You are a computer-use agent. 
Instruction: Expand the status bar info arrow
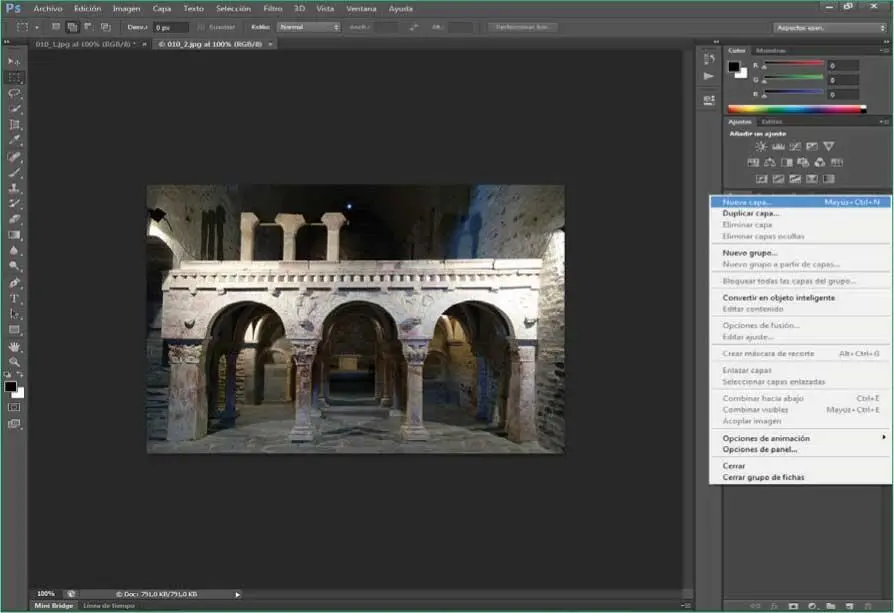pyautogui.click(x=237, y=594)
